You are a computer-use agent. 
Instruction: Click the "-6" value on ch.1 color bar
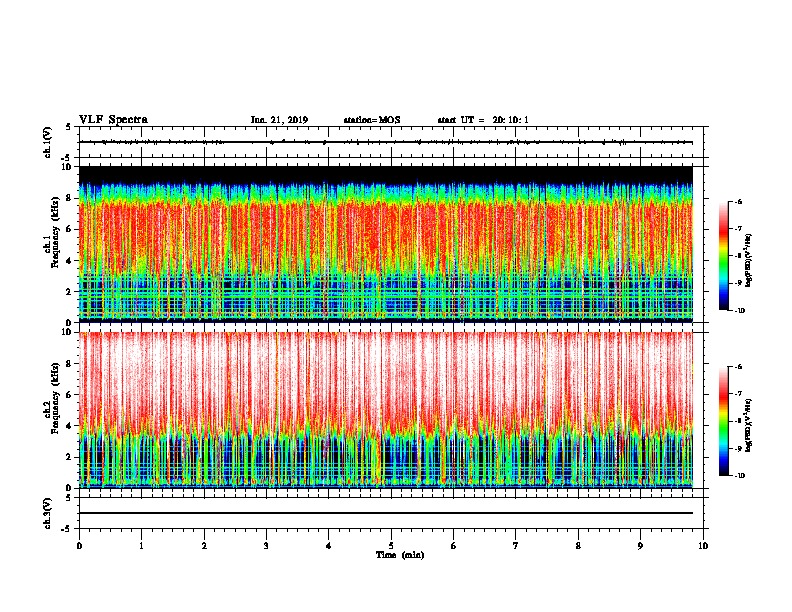coord(738,202)
